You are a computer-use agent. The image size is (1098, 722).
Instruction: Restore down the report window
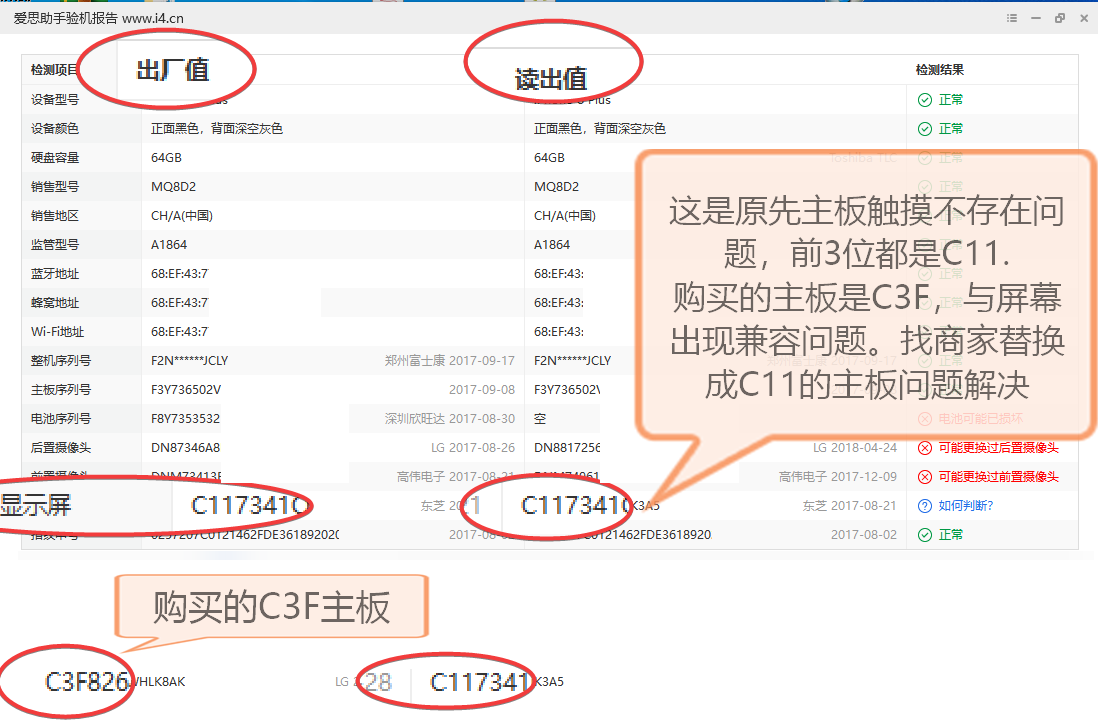(1059, 18)
